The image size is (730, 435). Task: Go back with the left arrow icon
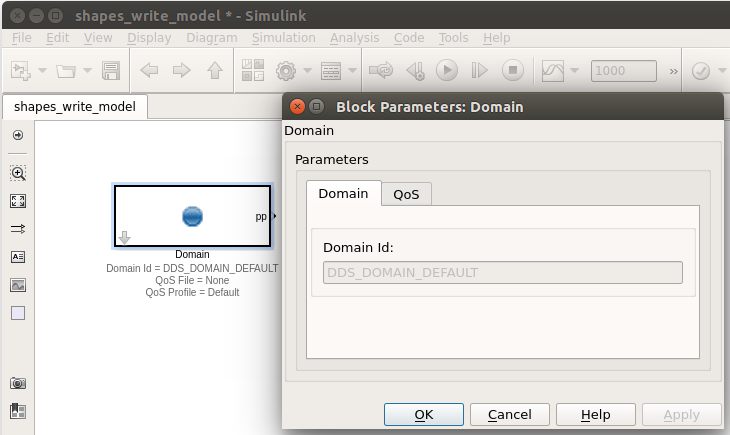point(149,71)
